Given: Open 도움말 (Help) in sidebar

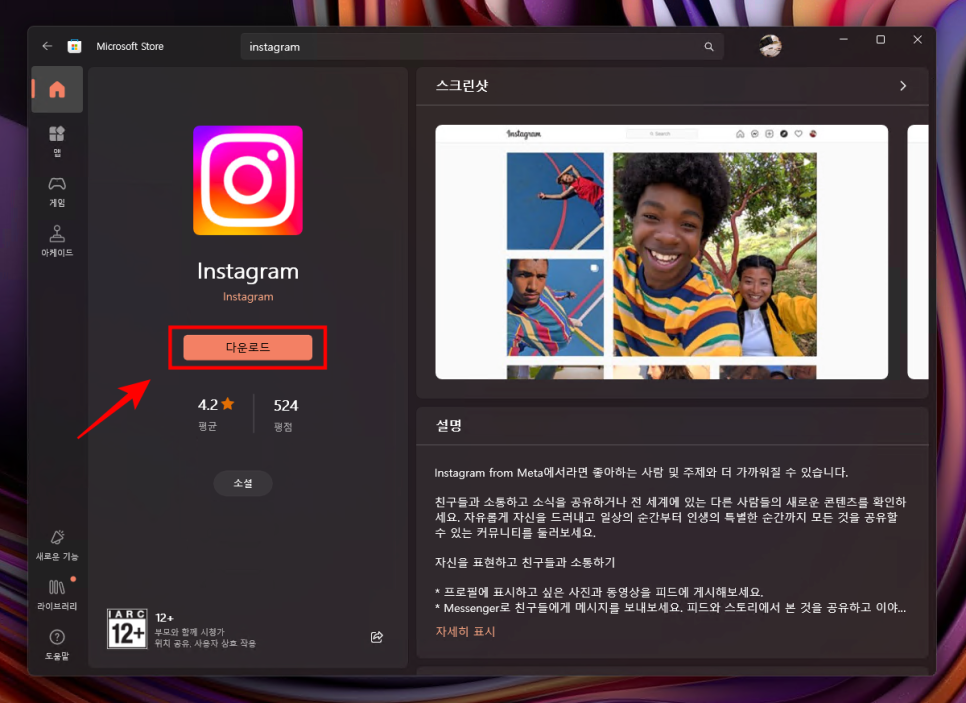Looking at the screenshot, I should point(57,644).
